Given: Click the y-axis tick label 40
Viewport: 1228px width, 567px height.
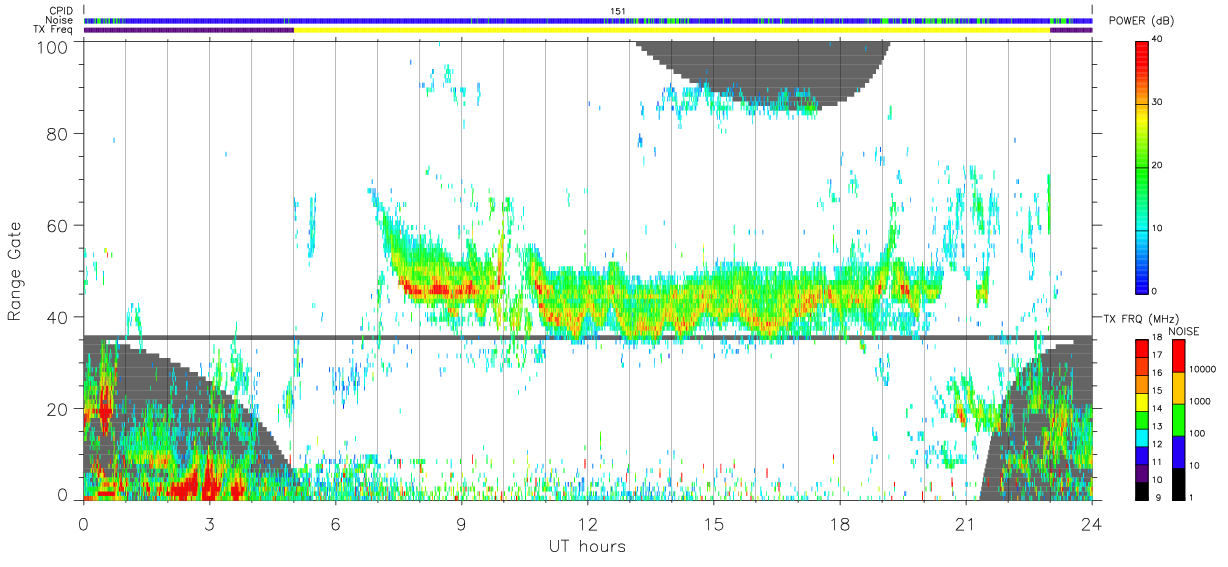Looking at the screenshot, I should click(x=58, y=317).
